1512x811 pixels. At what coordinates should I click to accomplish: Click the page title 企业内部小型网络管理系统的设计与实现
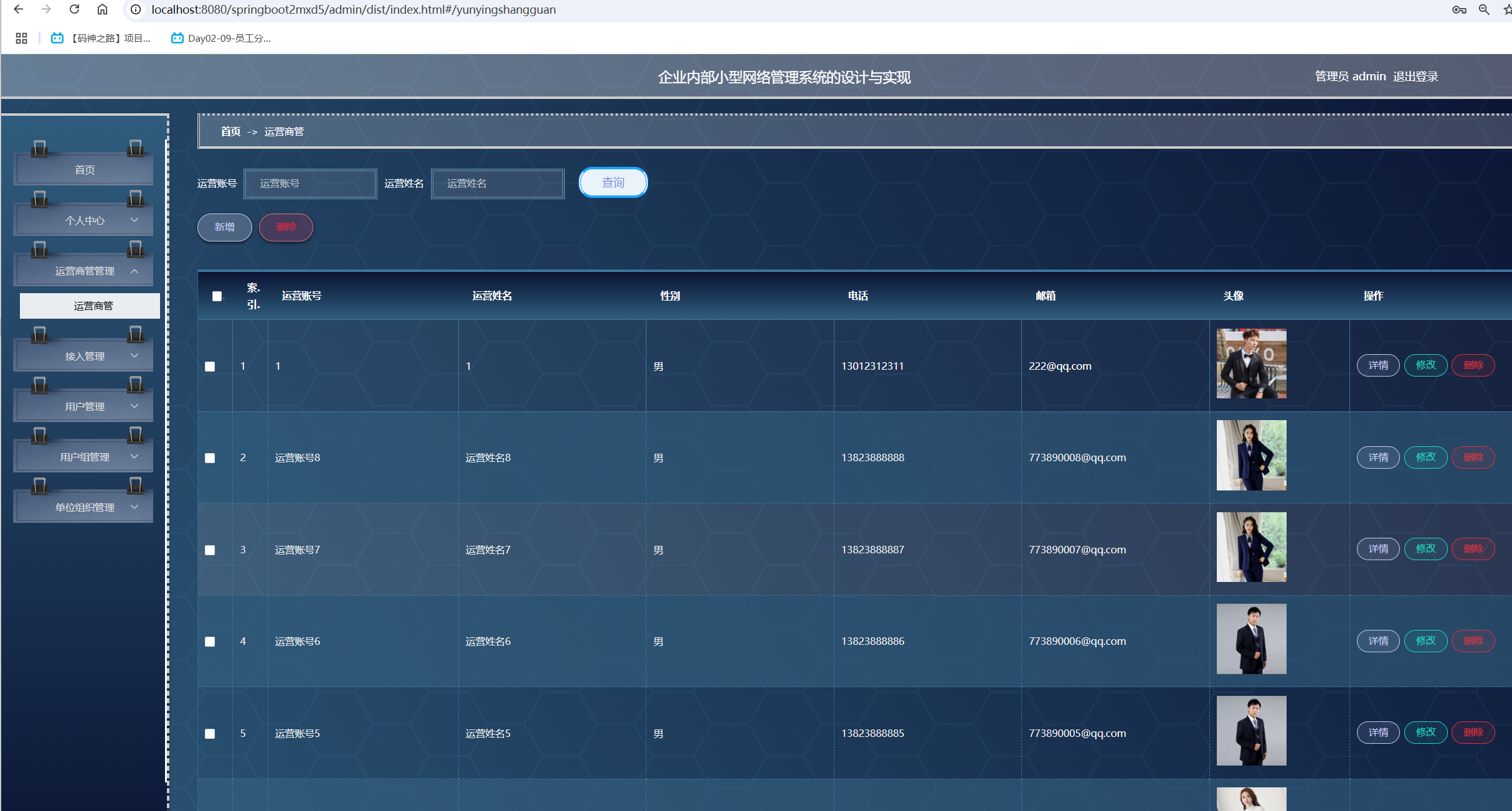point(784,77)
